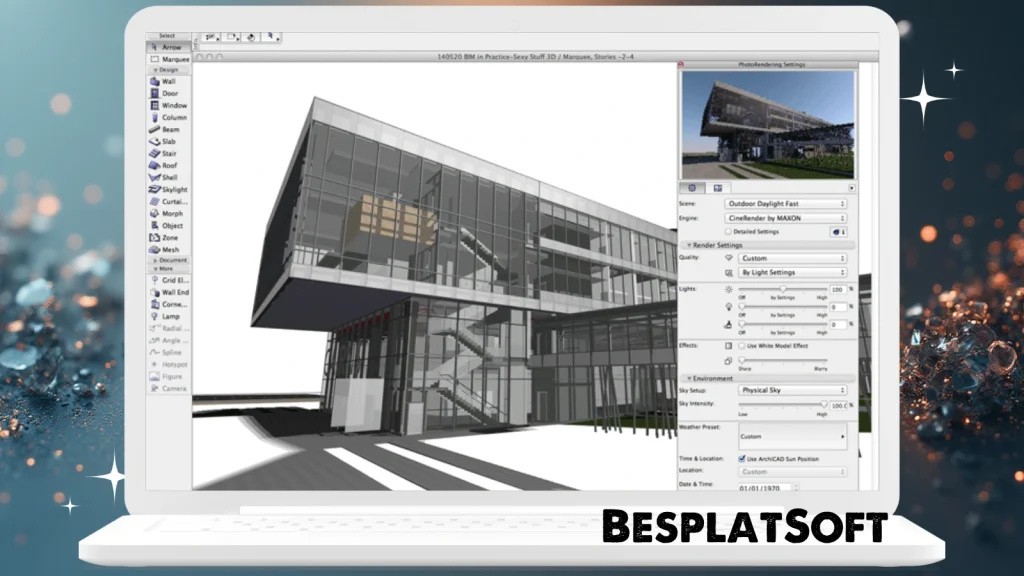Screen dimensions: 1024x576
Task: Expand the More section of the toolbox
Action: 168,270
